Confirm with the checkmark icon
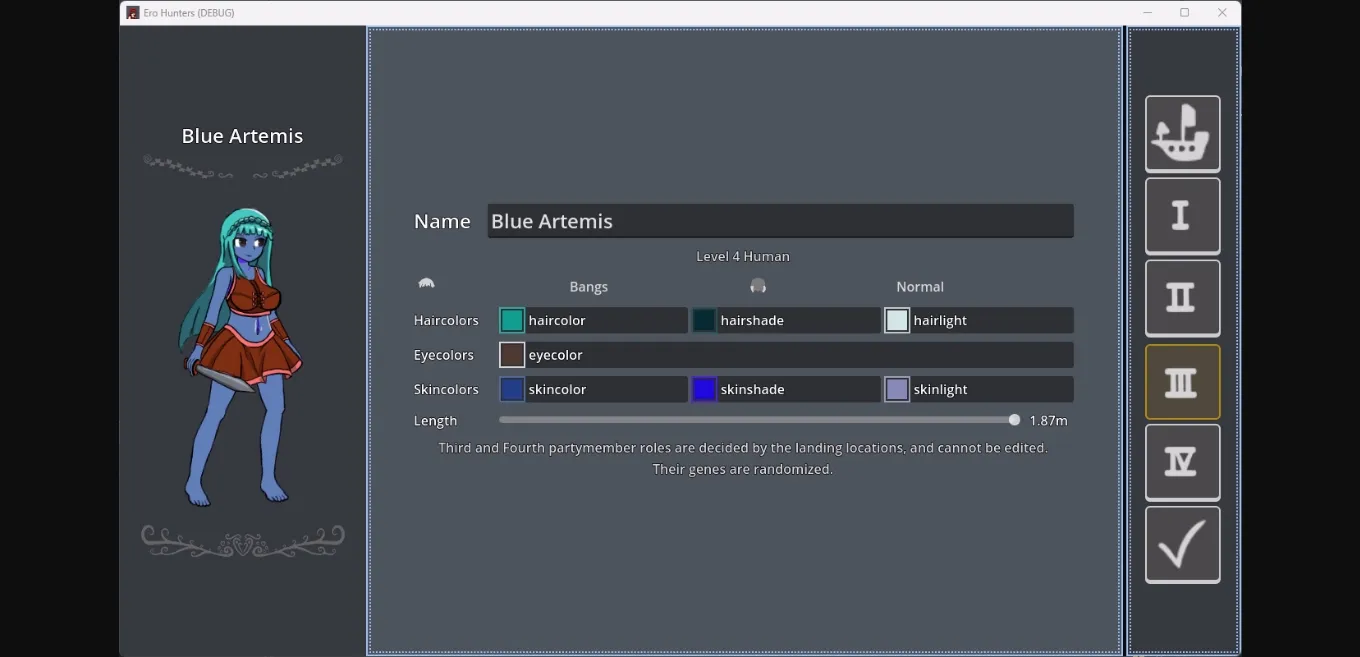The width and height of the screenshot is (1360, 657). click(1183, 544)
